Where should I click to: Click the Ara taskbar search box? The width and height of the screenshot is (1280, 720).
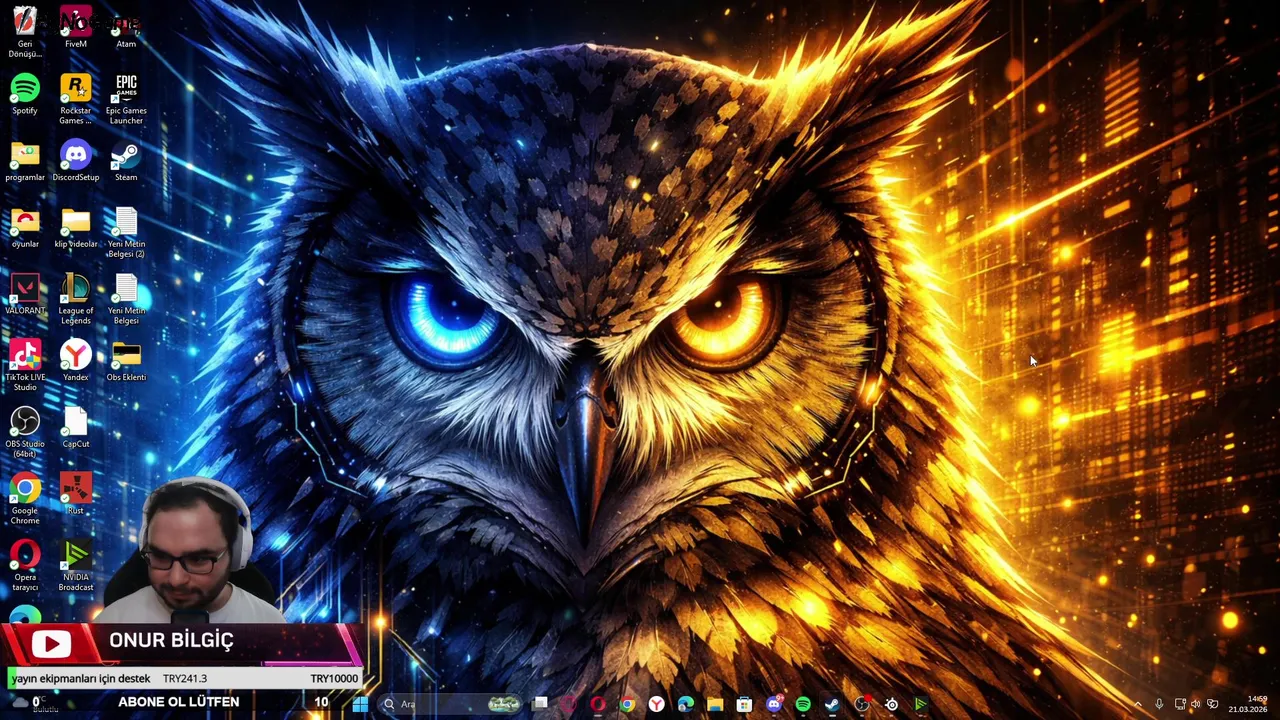click(x=449, y=704)
